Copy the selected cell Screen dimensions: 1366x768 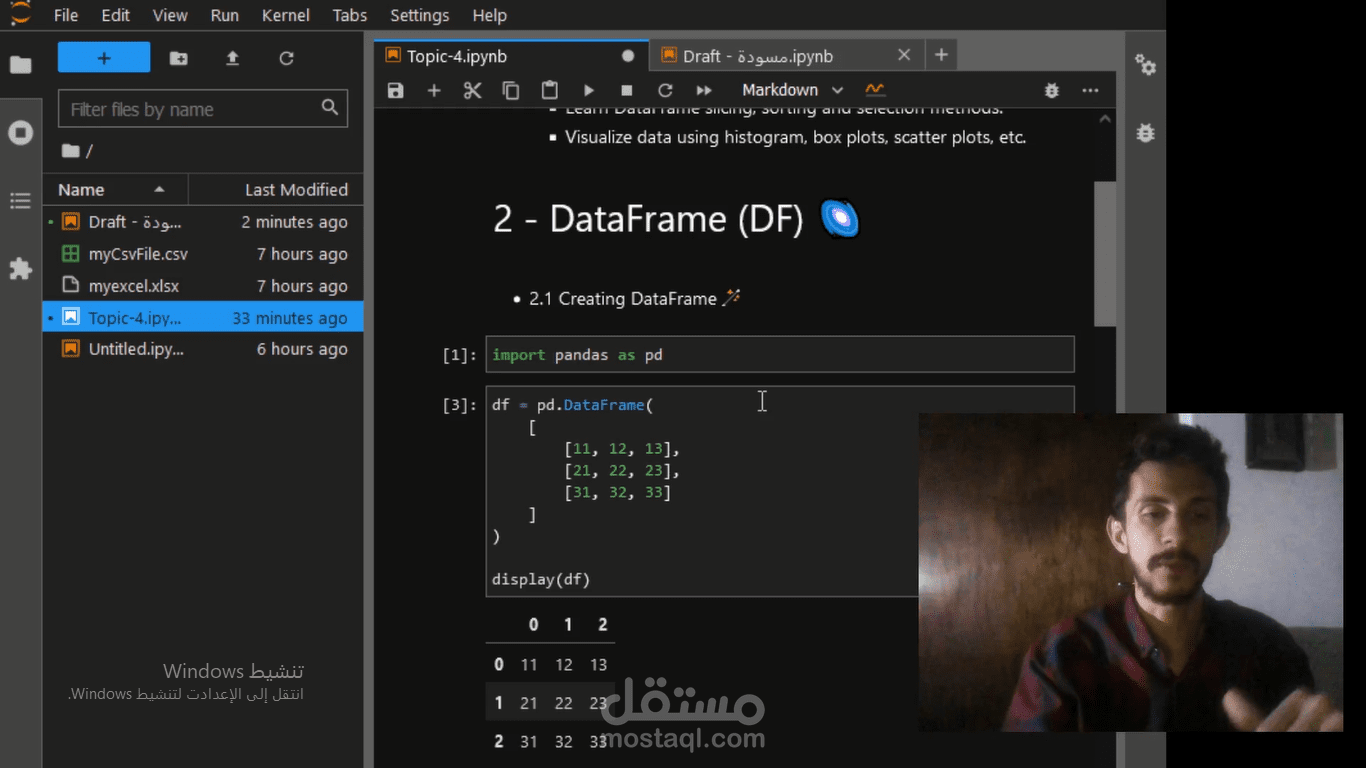tap(511, 90)
